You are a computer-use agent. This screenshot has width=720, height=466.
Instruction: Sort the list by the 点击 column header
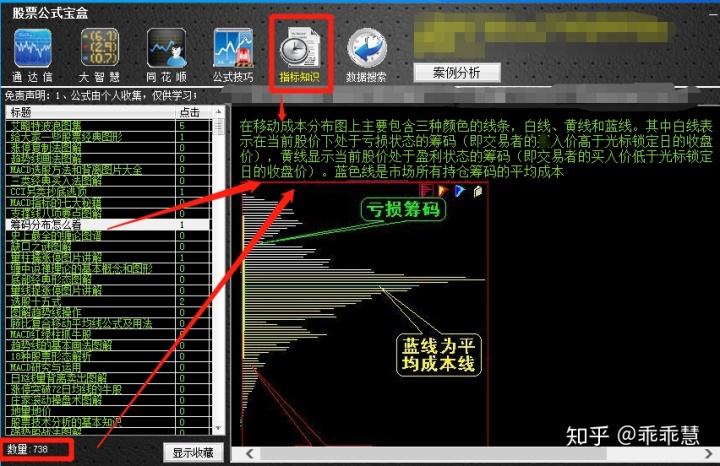point(193,112)
